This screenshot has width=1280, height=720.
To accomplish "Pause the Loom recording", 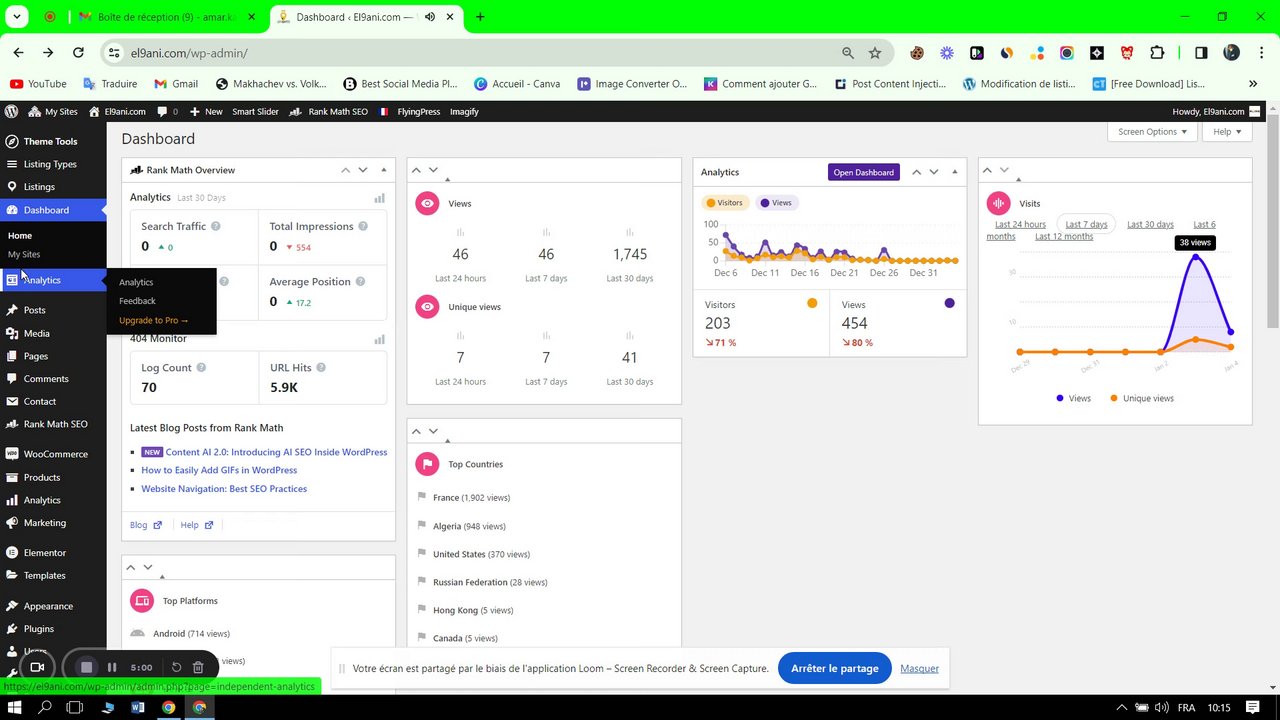I will click(x=112, y=667).
